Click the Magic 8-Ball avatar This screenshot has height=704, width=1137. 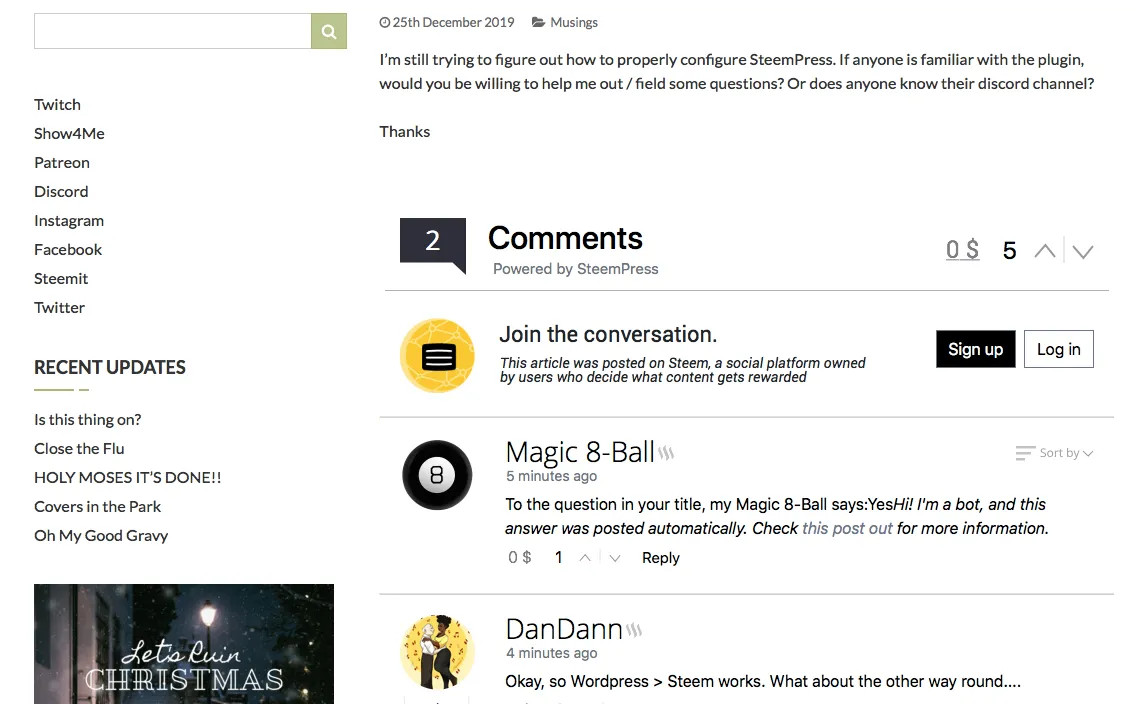click(x=437, y=475)
